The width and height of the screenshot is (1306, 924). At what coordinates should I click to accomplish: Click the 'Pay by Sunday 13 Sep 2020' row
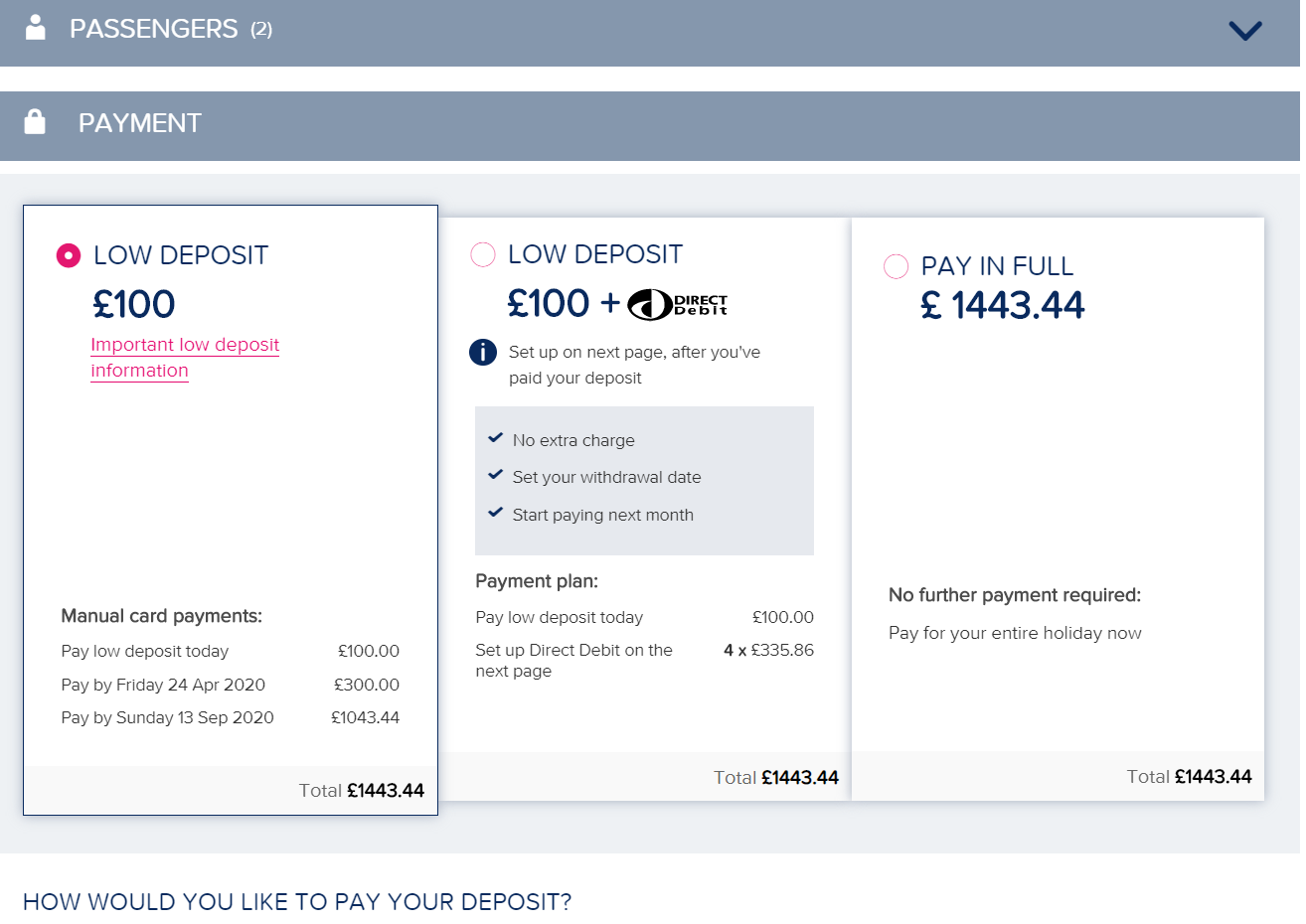coord(230,717)
